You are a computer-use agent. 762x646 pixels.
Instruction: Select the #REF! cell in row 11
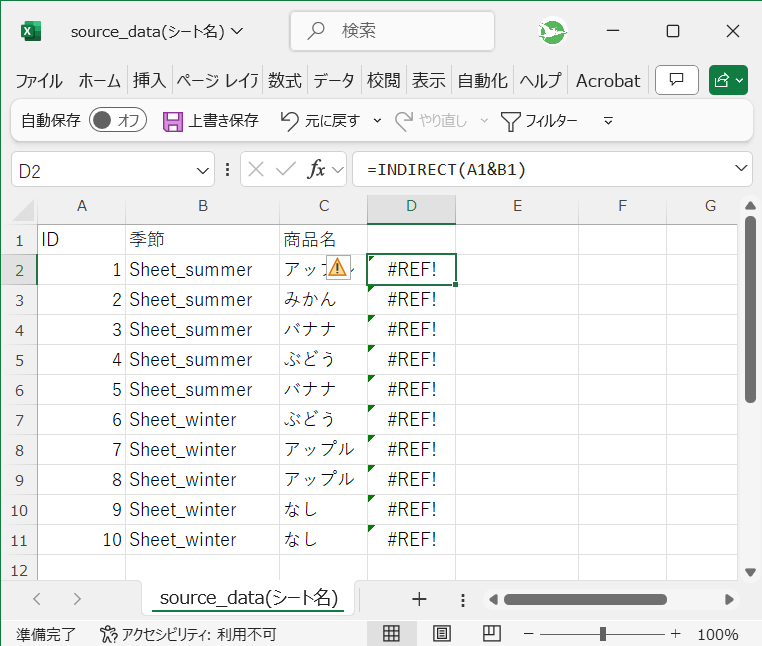pos(411,540)
